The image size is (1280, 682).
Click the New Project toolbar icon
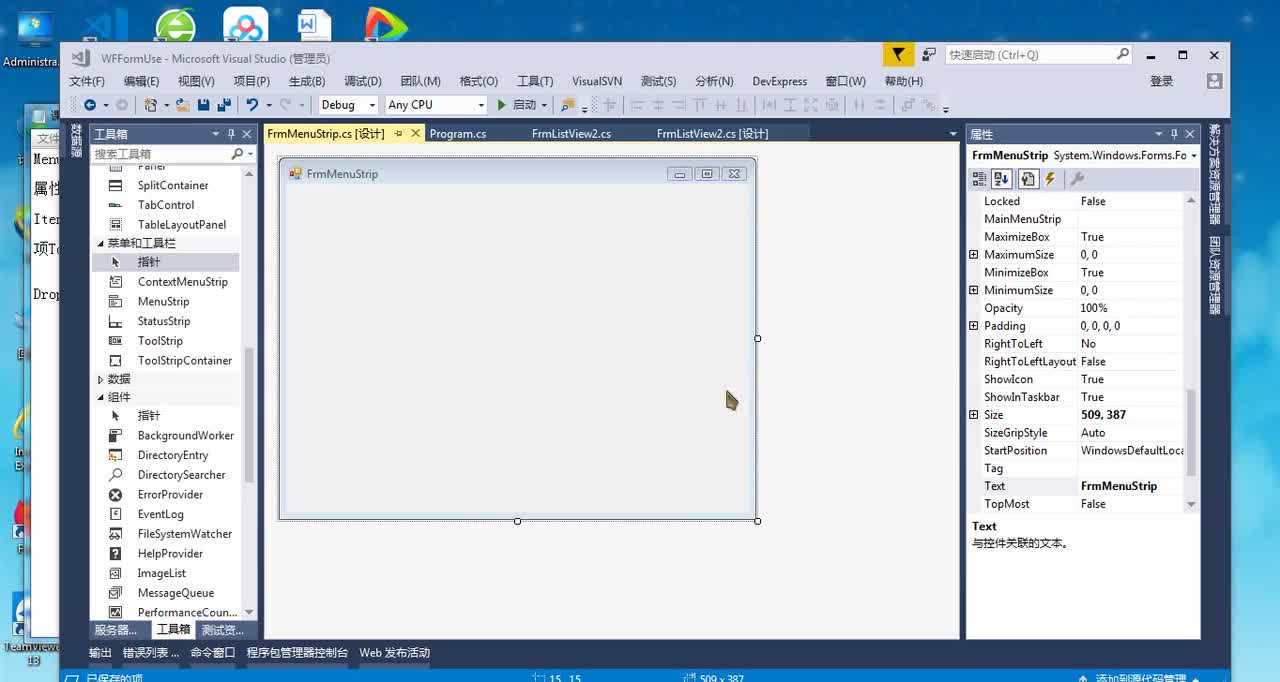150,105
